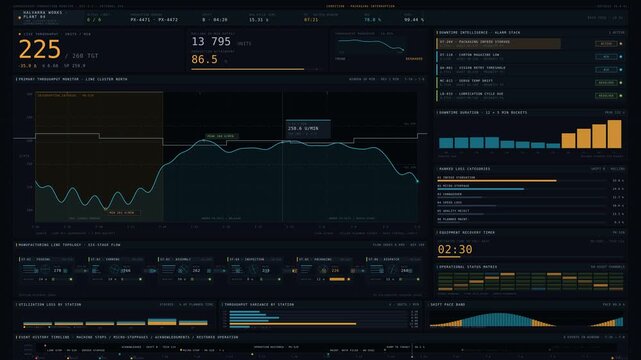The width and height of the screenshot is (641, 360).
Task: Click the first blue downtime duration bar
Action: click(446, 143)
